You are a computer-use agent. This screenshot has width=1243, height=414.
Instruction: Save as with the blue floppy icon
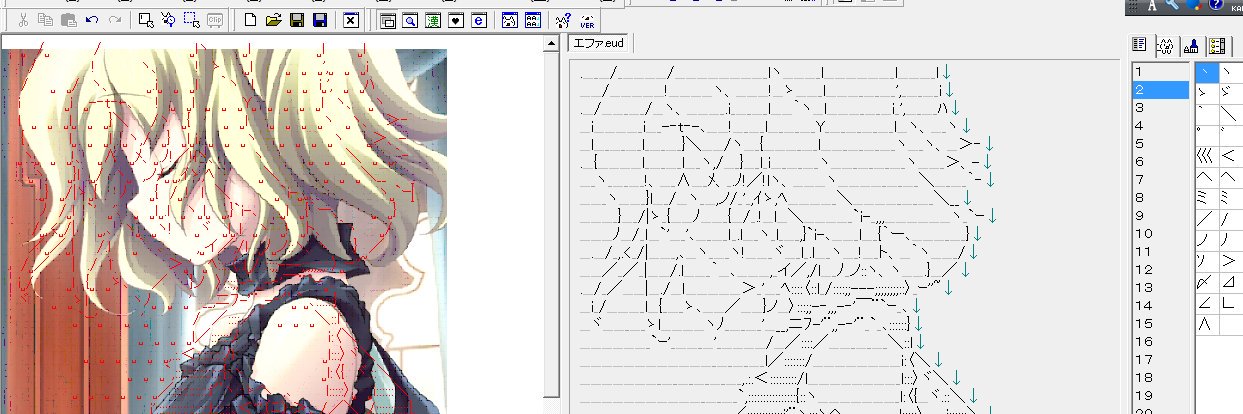click(x=319, y=20)
